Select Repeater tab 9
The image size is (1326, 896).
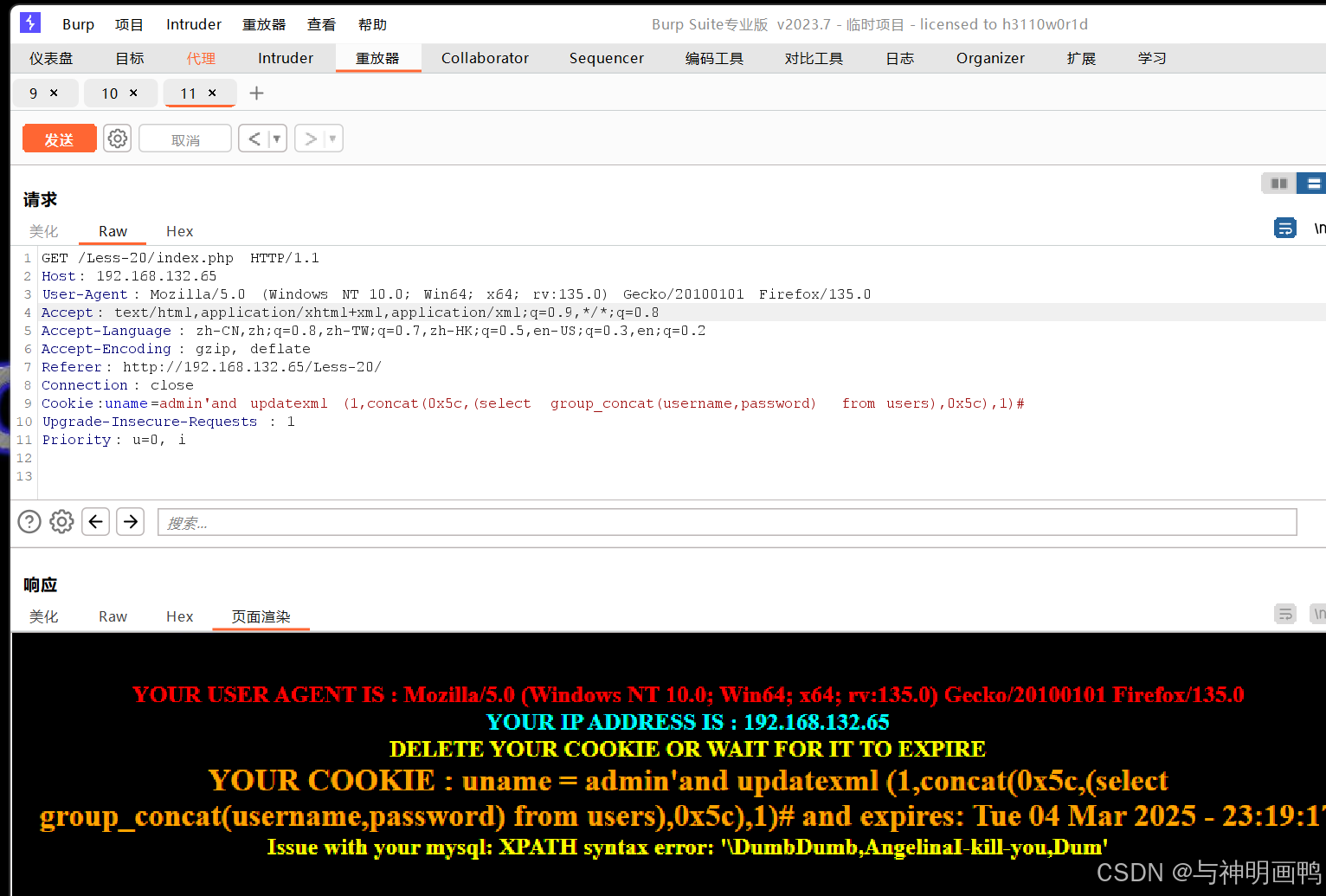(34, 93)
